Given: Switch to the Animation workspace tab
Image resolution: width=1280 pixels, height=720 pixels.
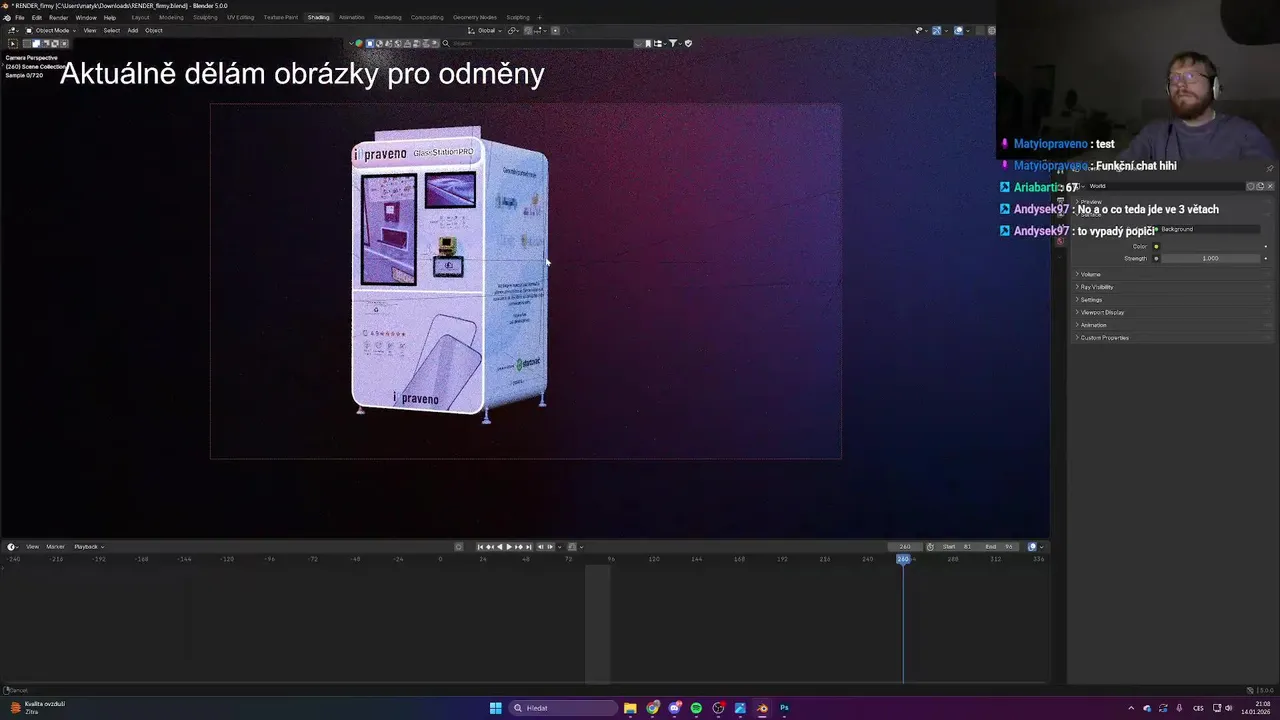Looking at the screenshot, I should [352, 17].
